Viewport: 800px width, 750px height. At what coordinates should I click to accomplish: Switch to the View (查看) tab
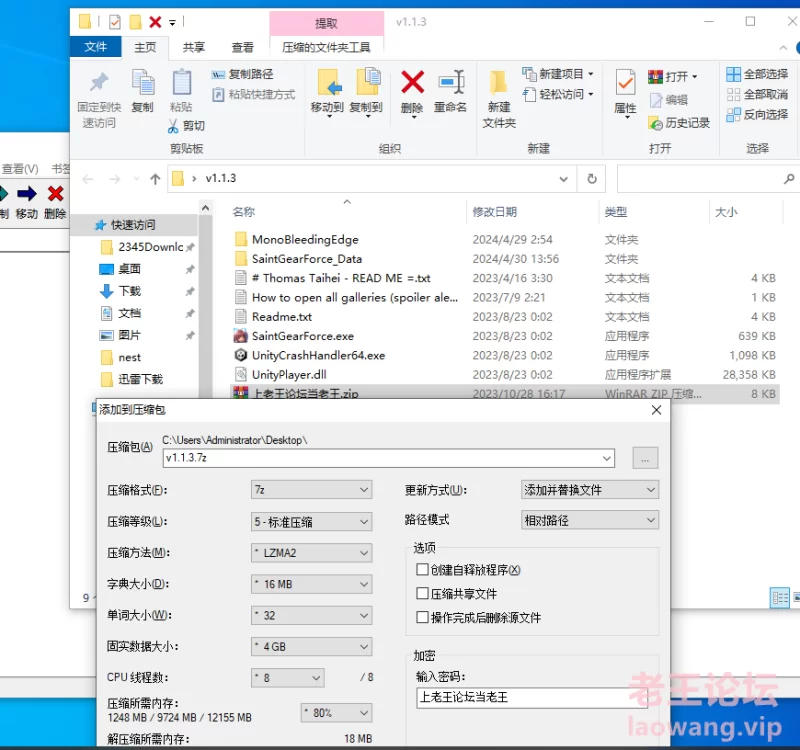(242, 47)
